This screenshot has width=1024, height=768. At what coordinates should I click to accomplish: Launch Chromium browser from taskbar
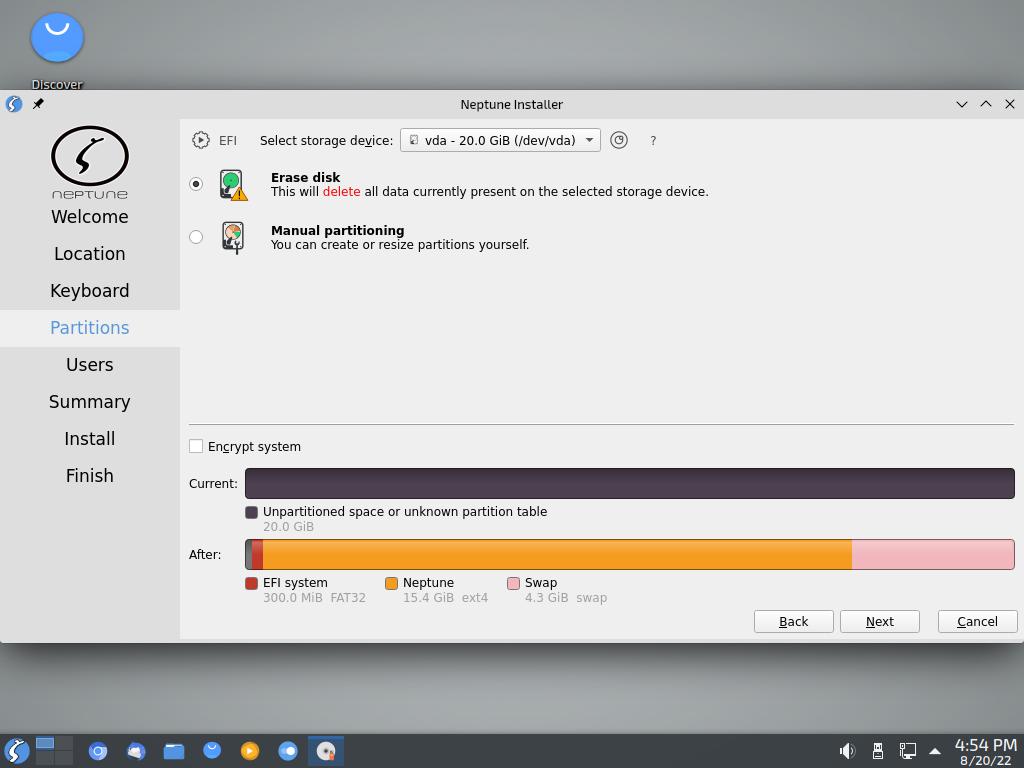[x=98, y=751]
